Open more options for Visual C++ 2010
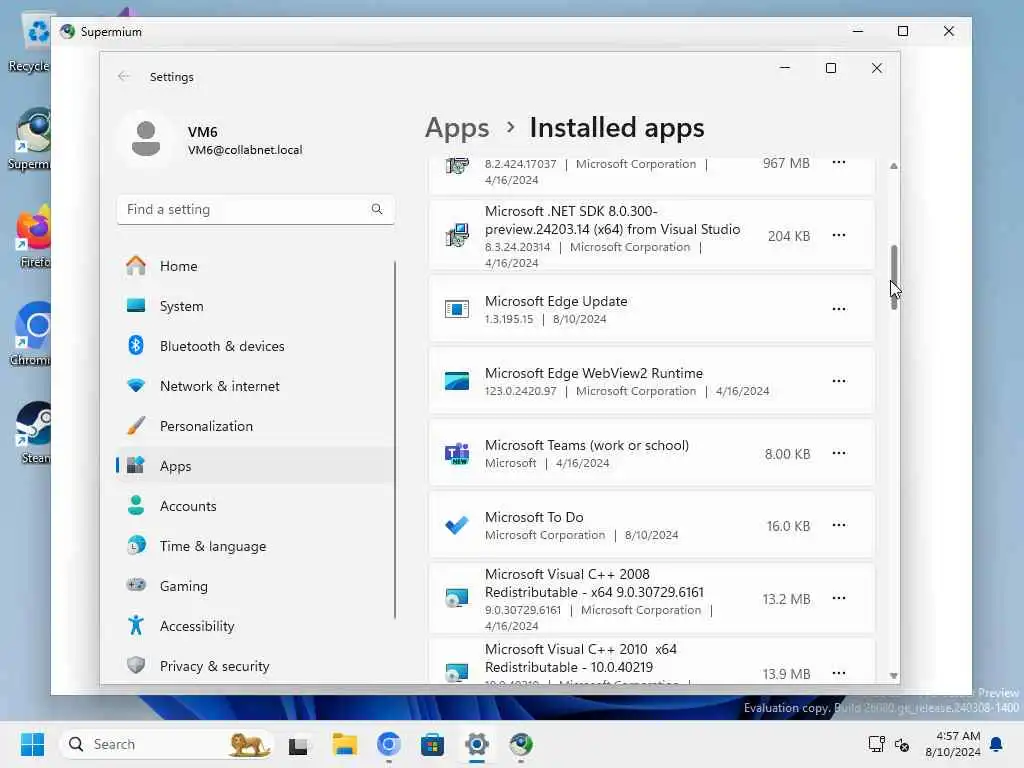 [x=839, y=673]
